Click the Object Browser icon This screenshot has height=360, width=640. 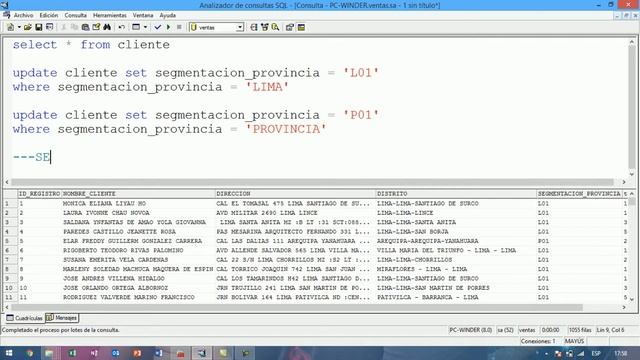[x=264, y=27]
